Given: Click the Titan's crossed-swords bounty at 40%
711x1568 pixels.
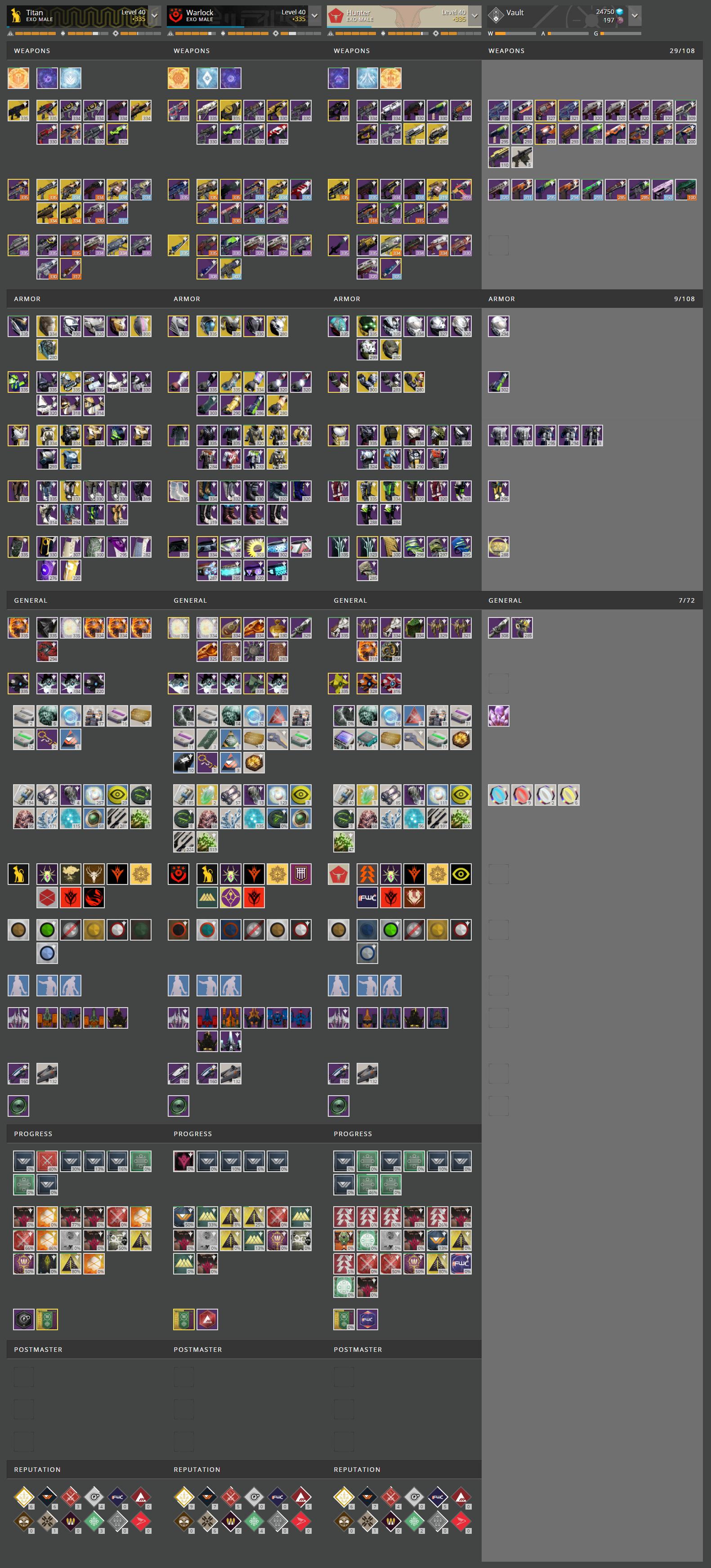Looking at the screenshot, I should [47, 1161].
